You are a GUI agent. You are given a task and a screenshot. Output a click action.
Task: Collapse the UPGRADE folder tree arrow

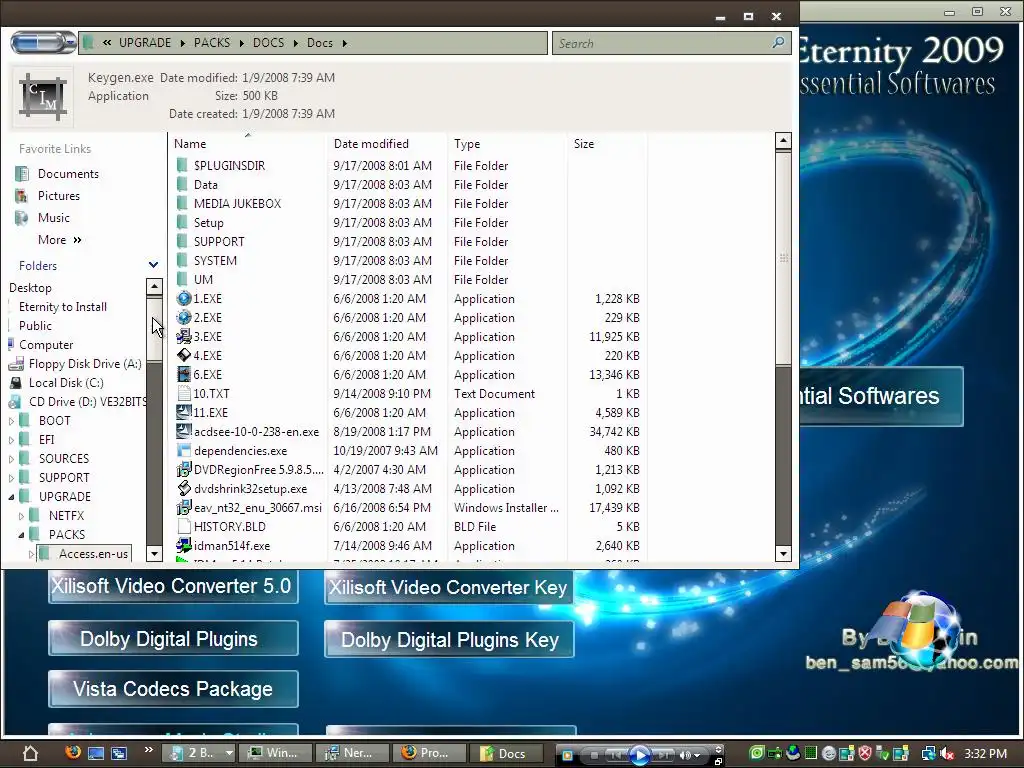(11, 497)
